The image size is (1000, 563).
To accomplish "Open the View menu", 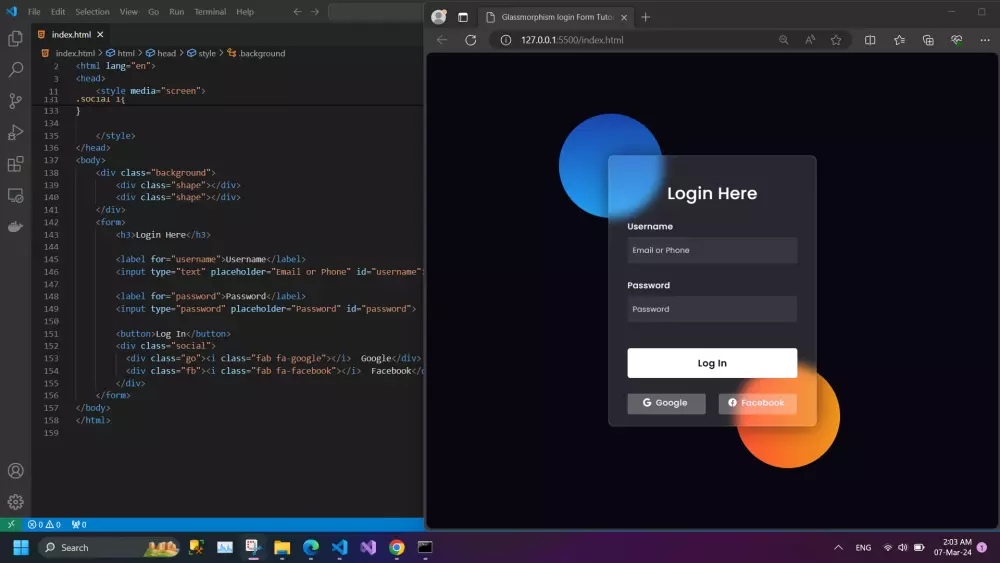I will [129, 11].
